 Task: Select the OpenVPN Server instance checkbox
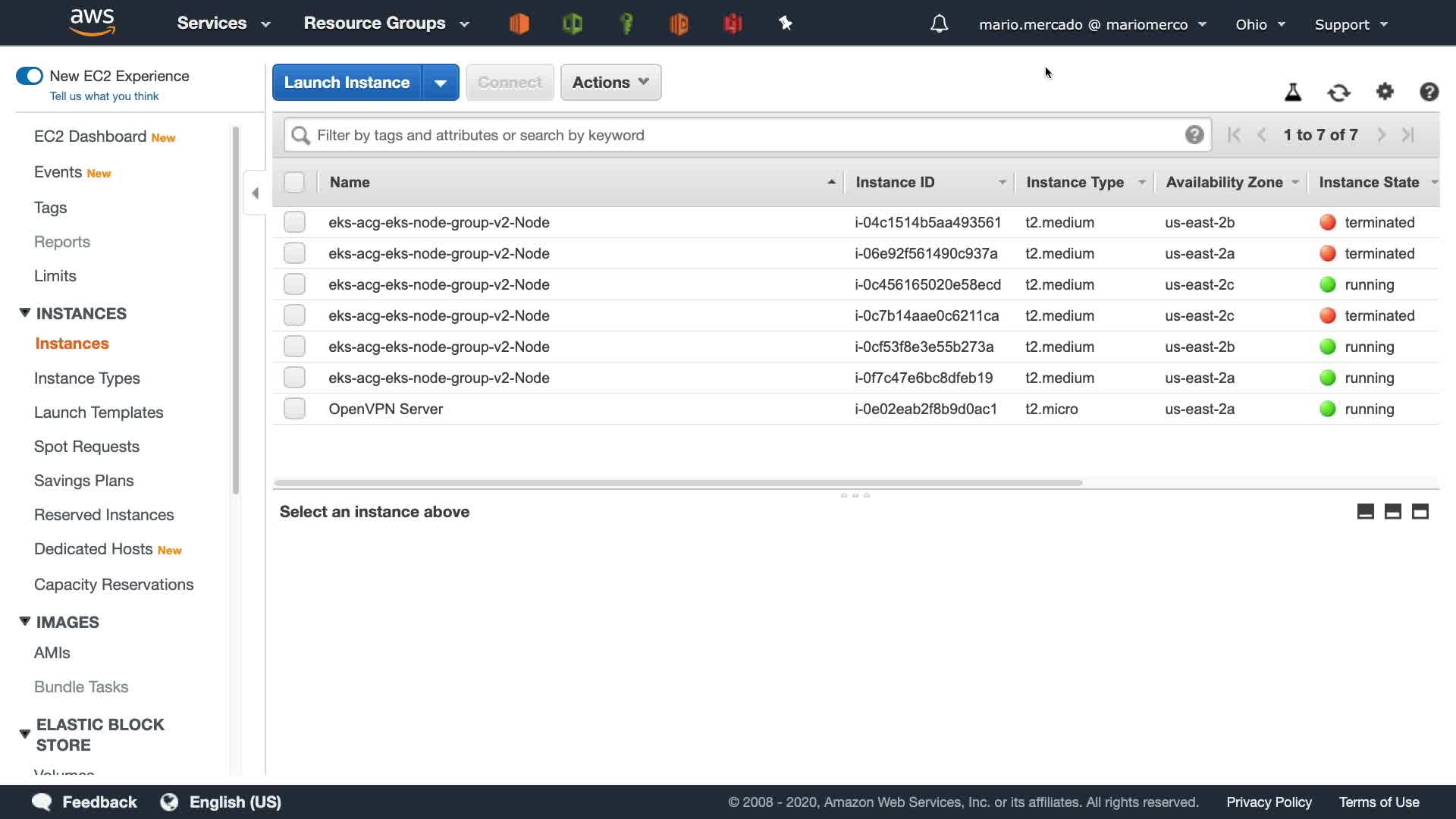point(294,409)
